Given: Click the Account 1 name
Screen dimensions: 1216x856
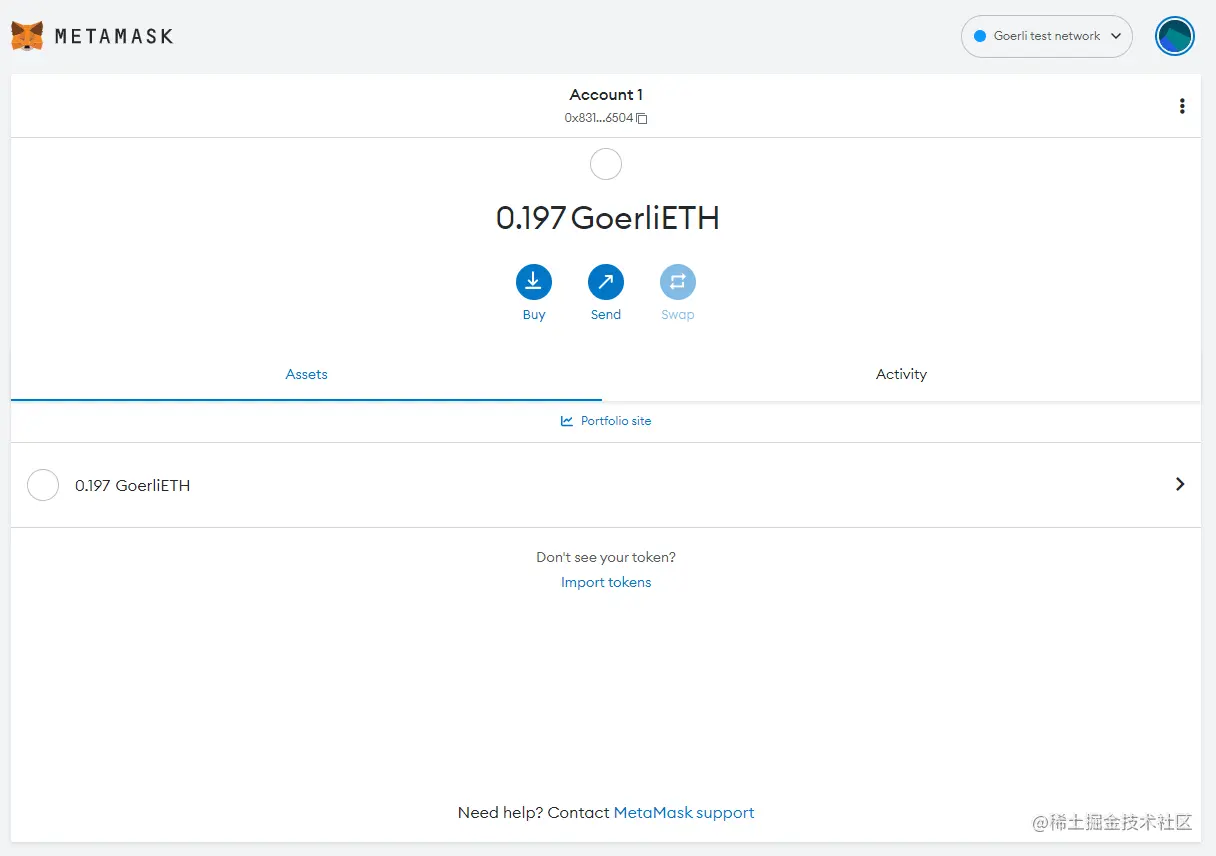Looking at the screenshot, I should [x=606, y=95].
